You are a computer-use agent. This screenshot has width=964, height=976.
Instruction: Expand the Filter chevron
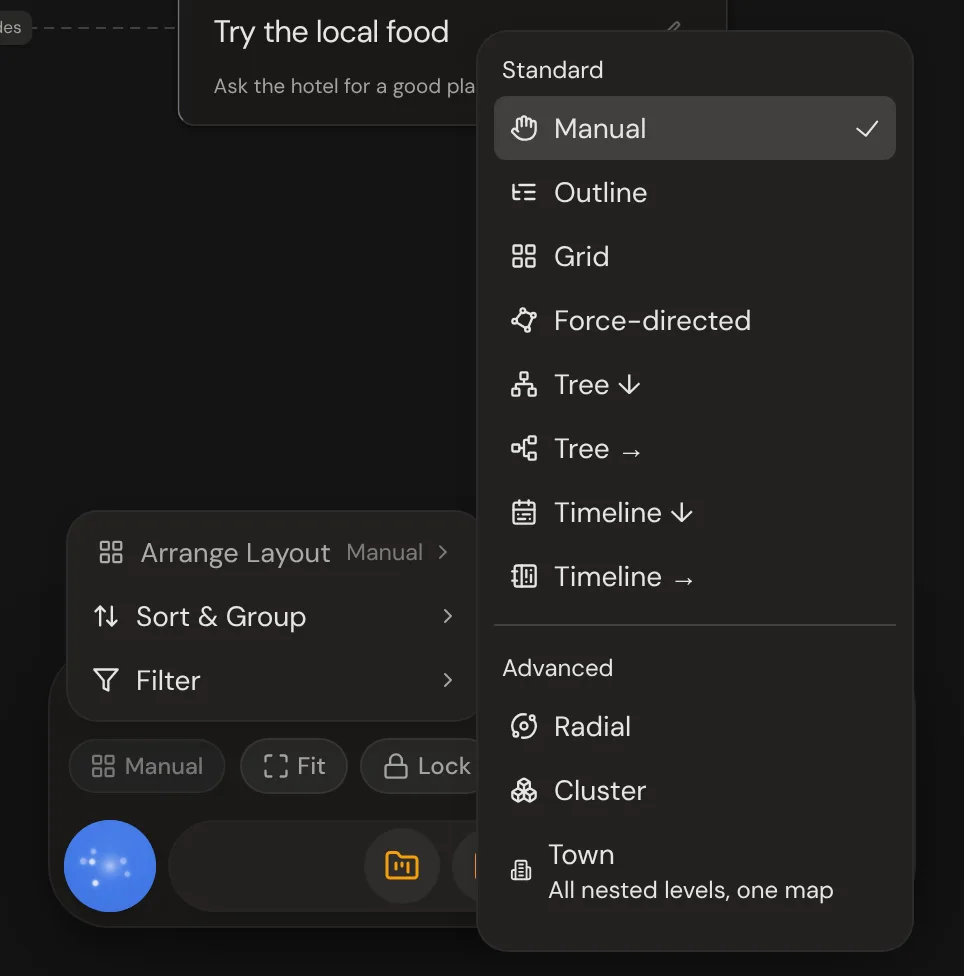pyautogui.click(x=447, y=680)
